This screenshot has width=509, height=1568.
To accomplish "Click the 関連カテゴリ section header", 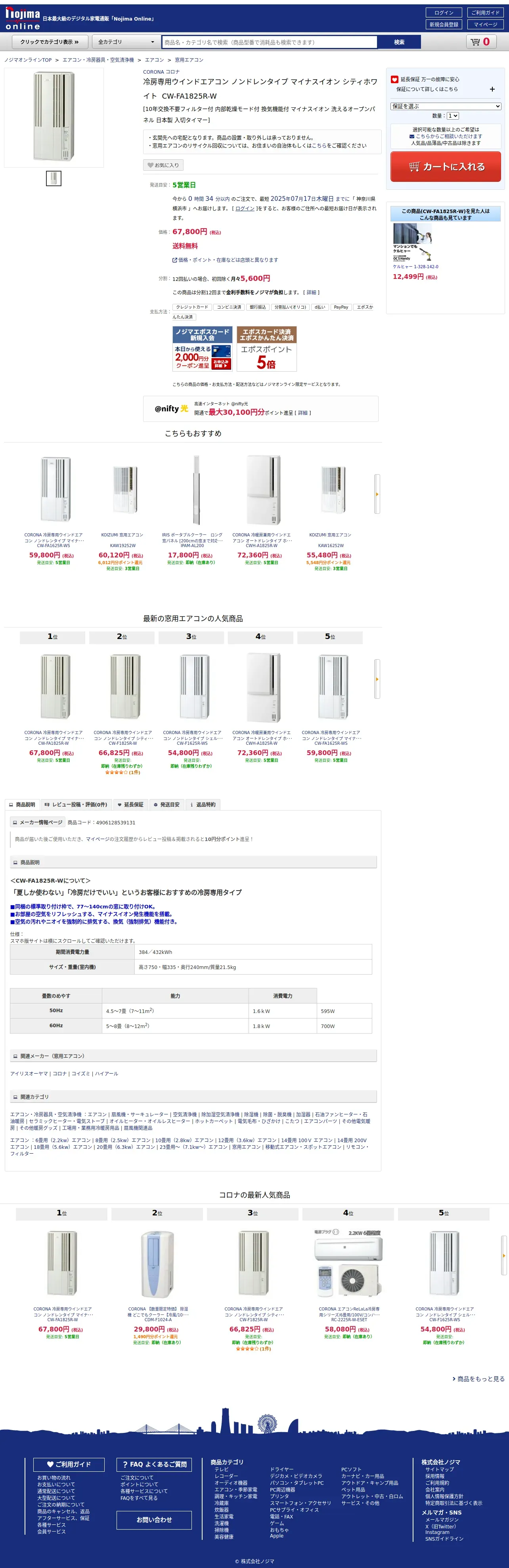I will pyautogui.click(x=193, y=1096).
